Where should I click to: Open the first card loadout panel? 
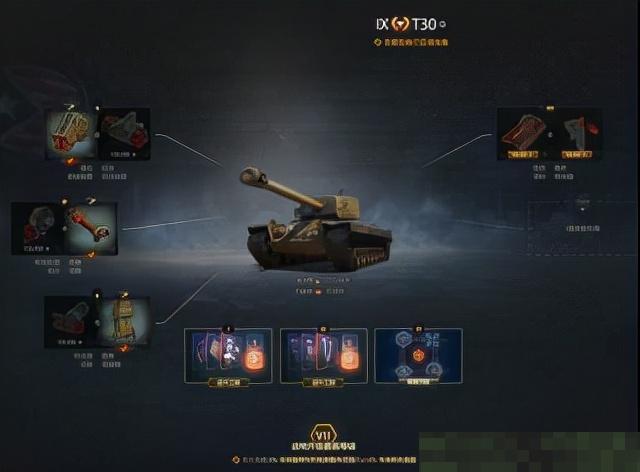click(228, 356)
